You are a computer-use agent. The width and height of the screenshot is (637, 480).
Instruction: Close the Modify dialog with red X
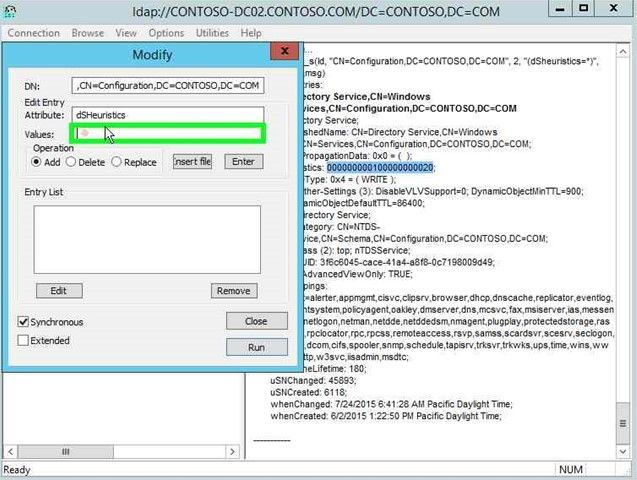pyautogui.click(x=284, y=51)
